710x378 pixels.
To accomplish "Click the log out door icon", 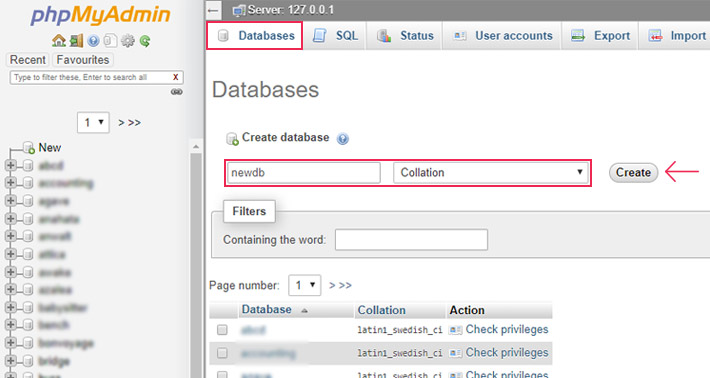I will pos(76,41).
